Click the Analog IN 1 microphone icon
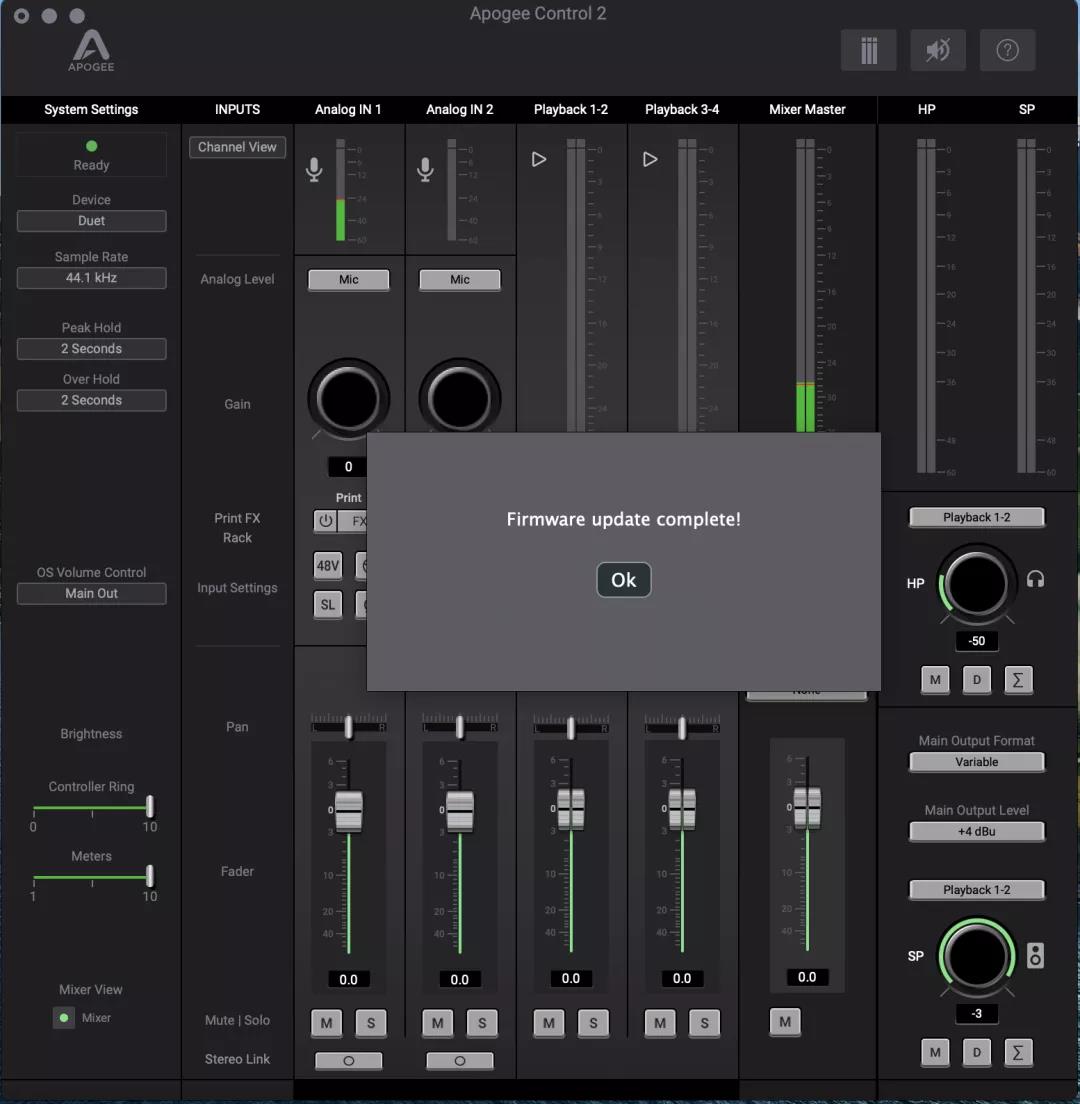The width and height of the screenshot is (1080, 1104). click(x=314, y=170)
